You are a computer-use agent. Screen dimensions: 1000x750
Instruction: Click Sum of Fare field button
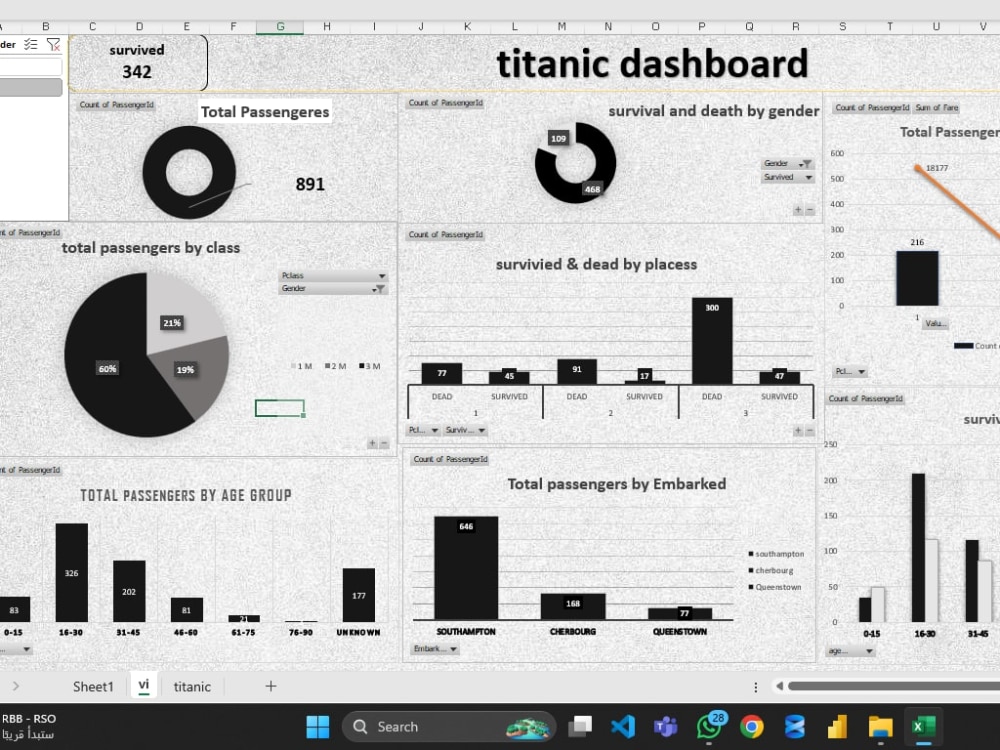tap(937, 108)
